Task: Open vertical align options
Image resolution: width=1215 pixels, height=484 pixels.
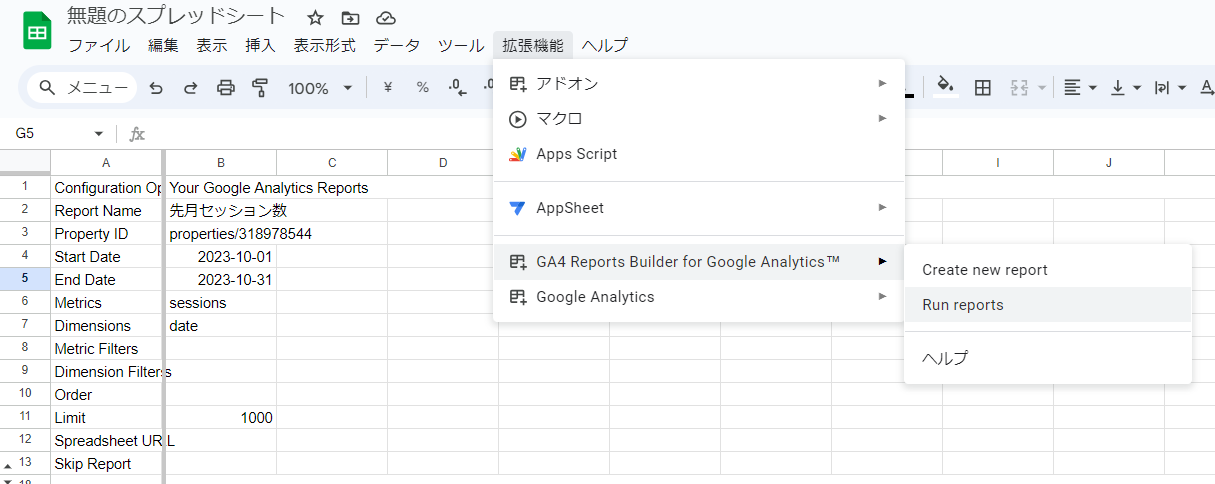Action: coord(1125,88)
